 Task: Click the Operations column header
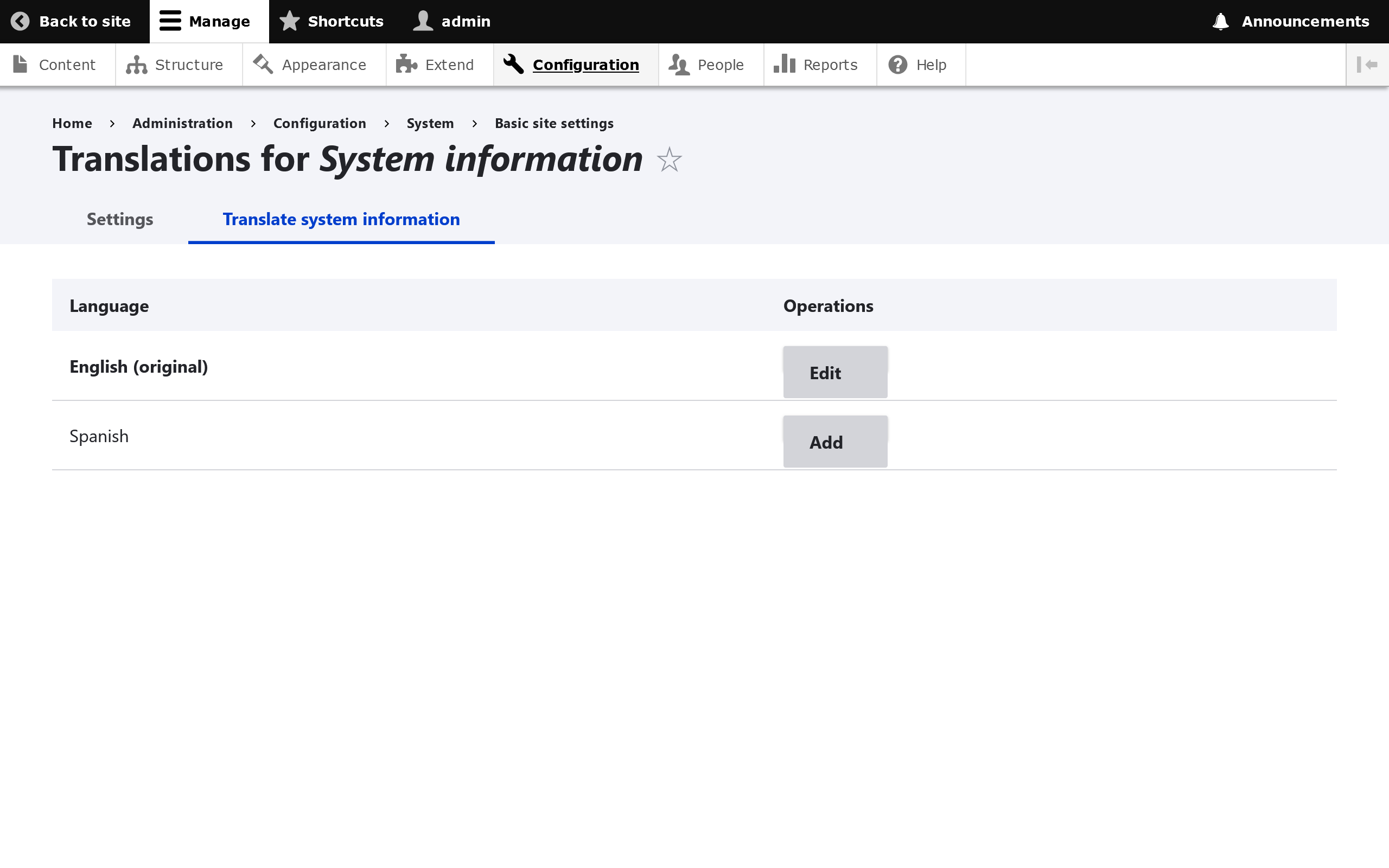[x=828, y=306]
